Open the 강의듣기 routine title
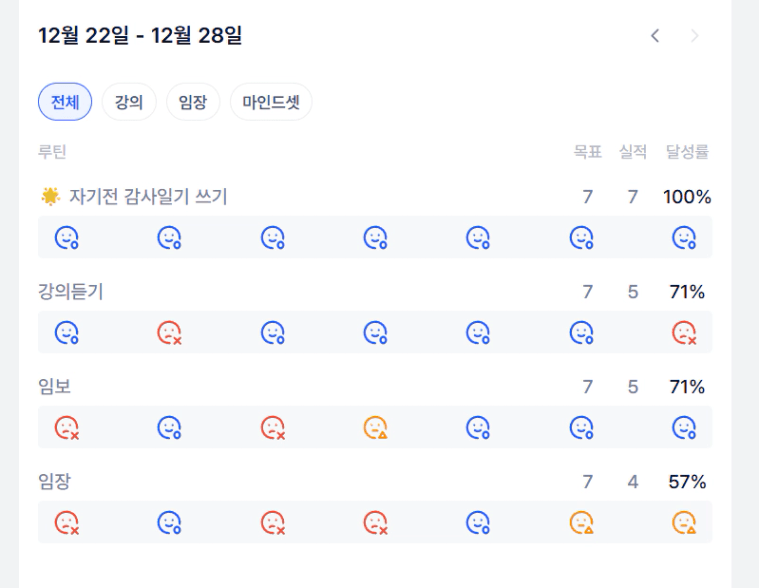The image size is (759, 588). 71,292
